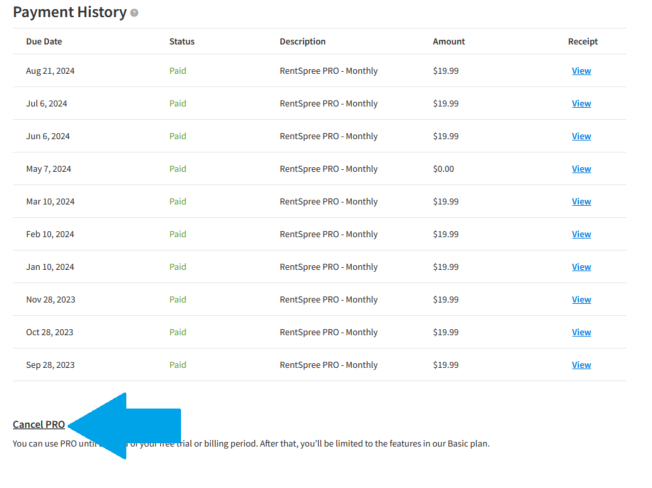The width and height of the screenshot is (652, 488).
Task: View receipt for Jul 6, 2024 payment
Action: [x=581, y=104]
